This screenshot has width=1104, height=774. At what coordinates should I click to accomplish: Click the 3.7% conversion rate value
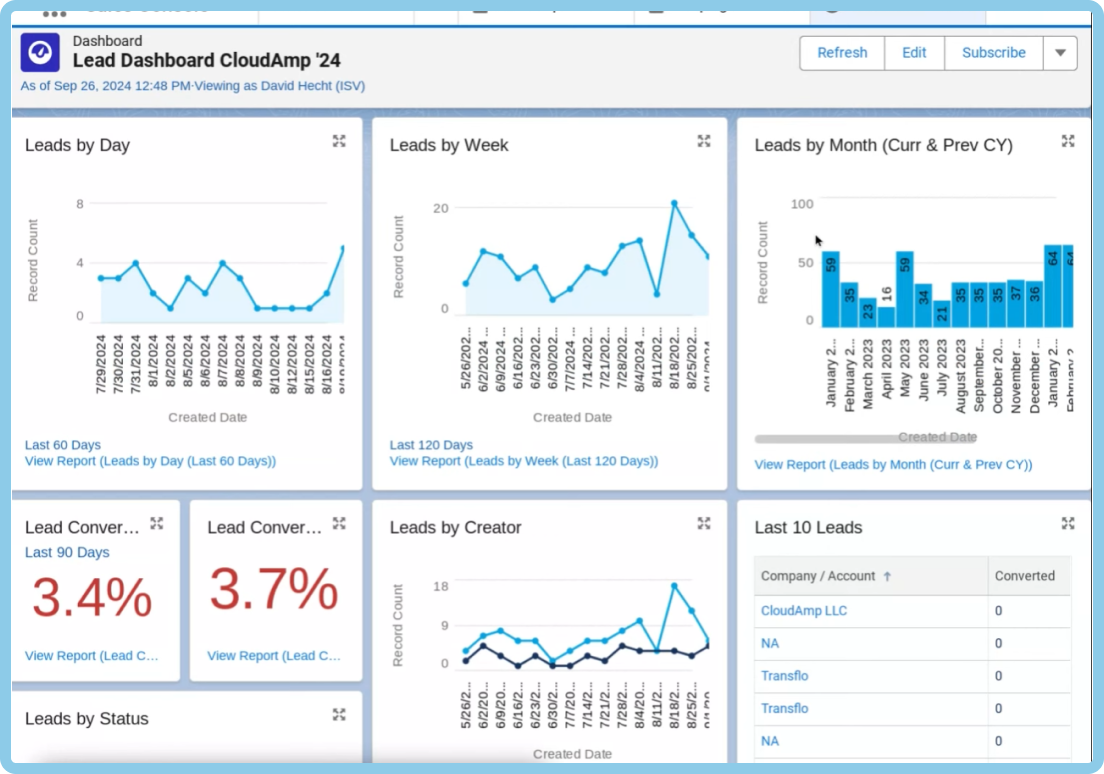pyautogui.click(x=274, y=589)
